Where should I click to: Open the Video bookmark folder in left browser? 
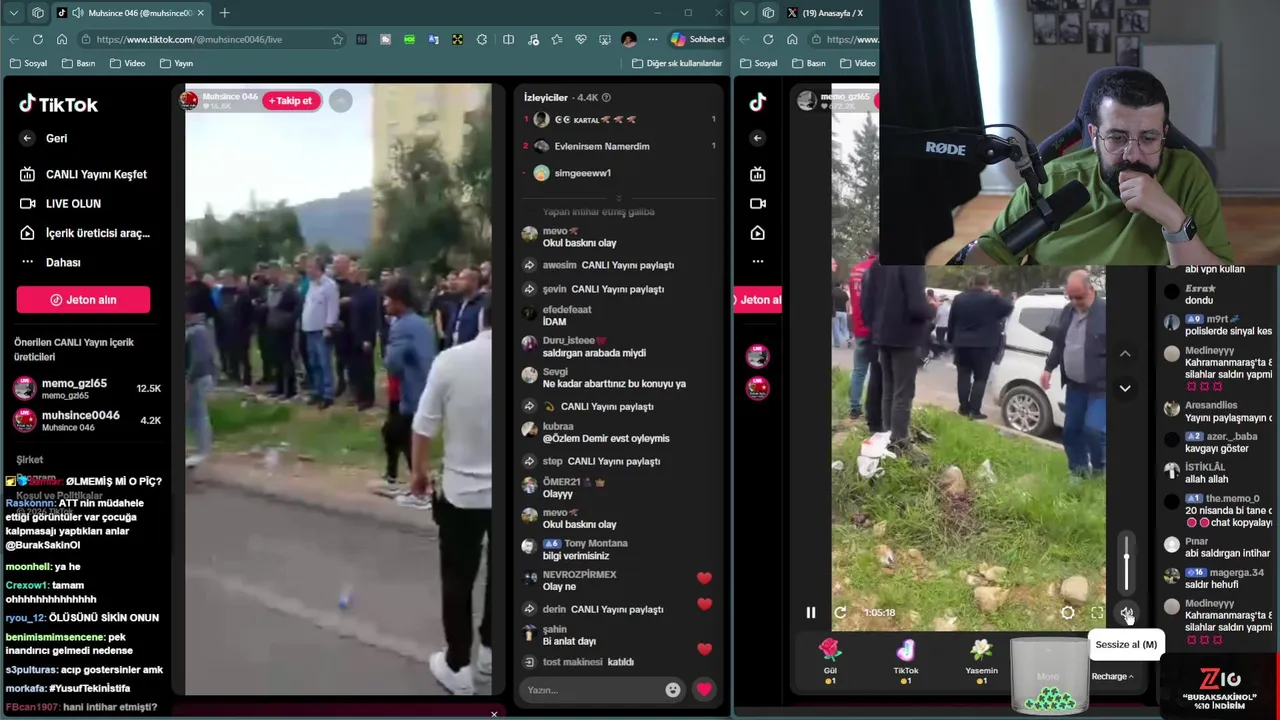click(x=127, y=63)
